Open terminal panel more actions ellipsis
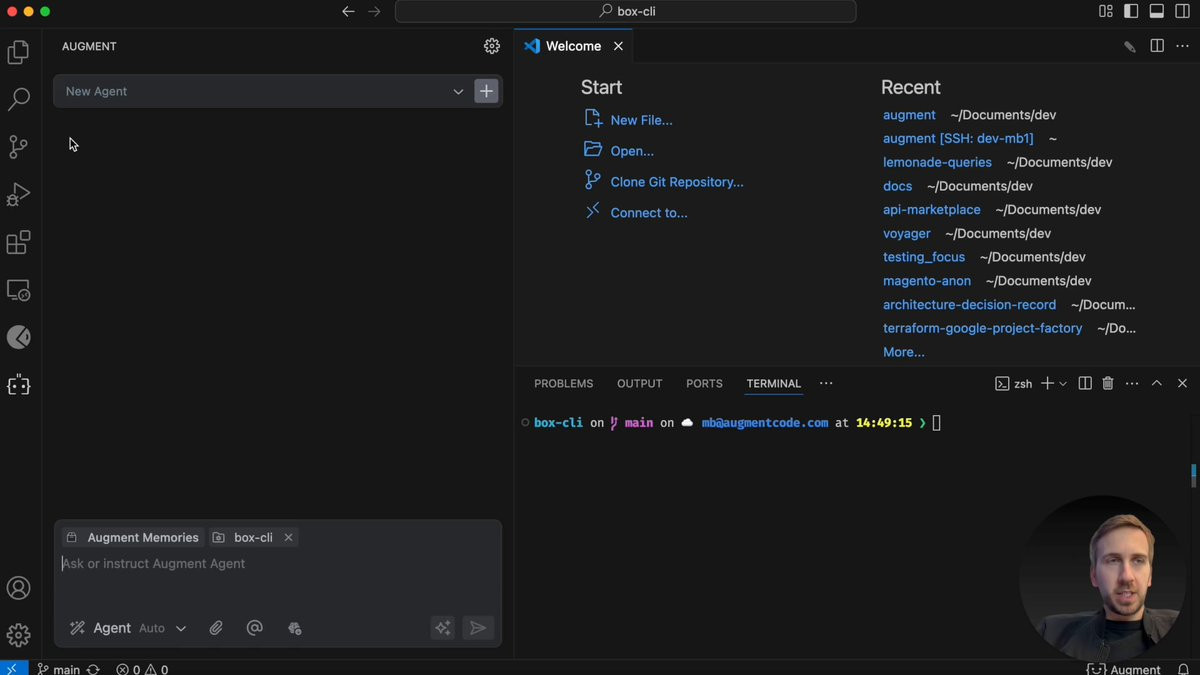This screenshot has width=1200, height=675. [1132, 383]
